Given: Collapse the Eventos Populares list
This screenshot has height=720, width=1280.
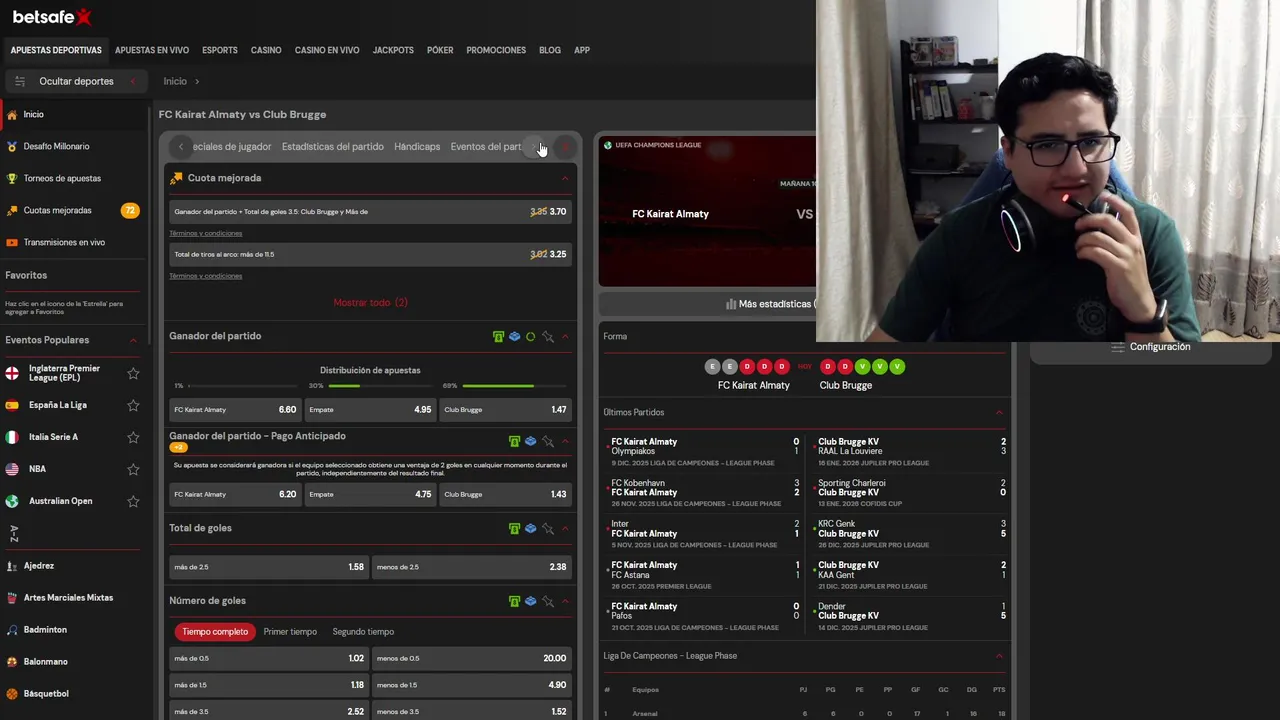Looking at the screenshot, I should 133,341.
